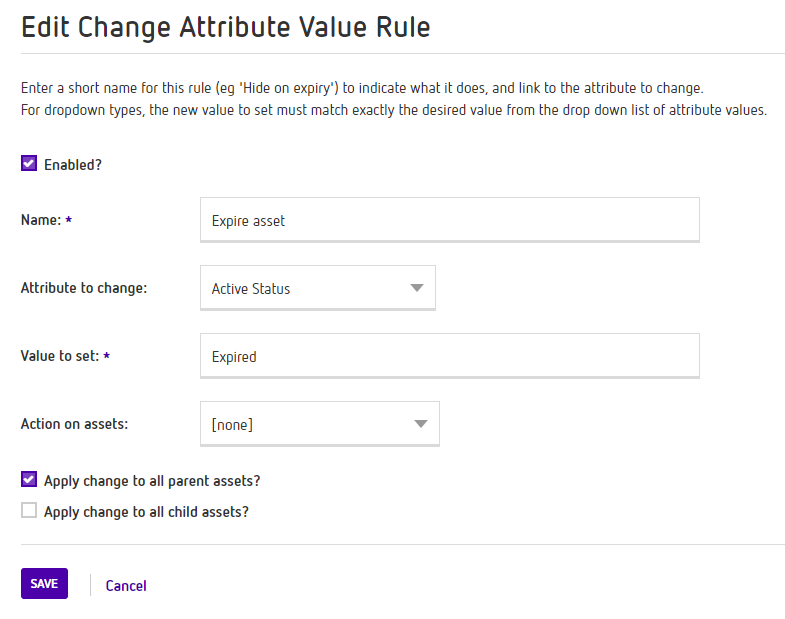
Task: Click the instruction text about short rule name
Action: [x=362, y=88]
